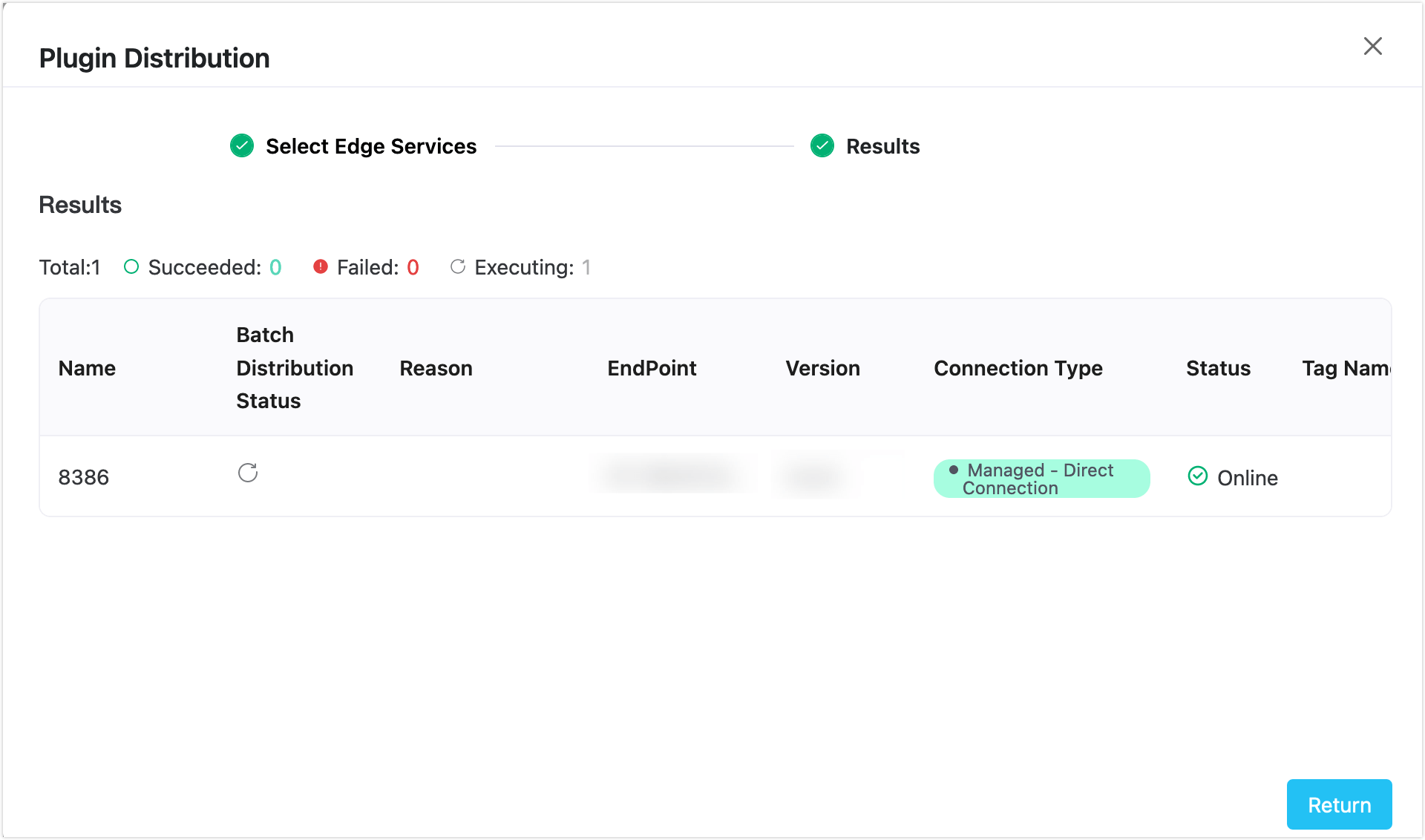This screenshot has width=1425, height=840.
Task: Select the service named 8386
Action: tap(83, 477)
